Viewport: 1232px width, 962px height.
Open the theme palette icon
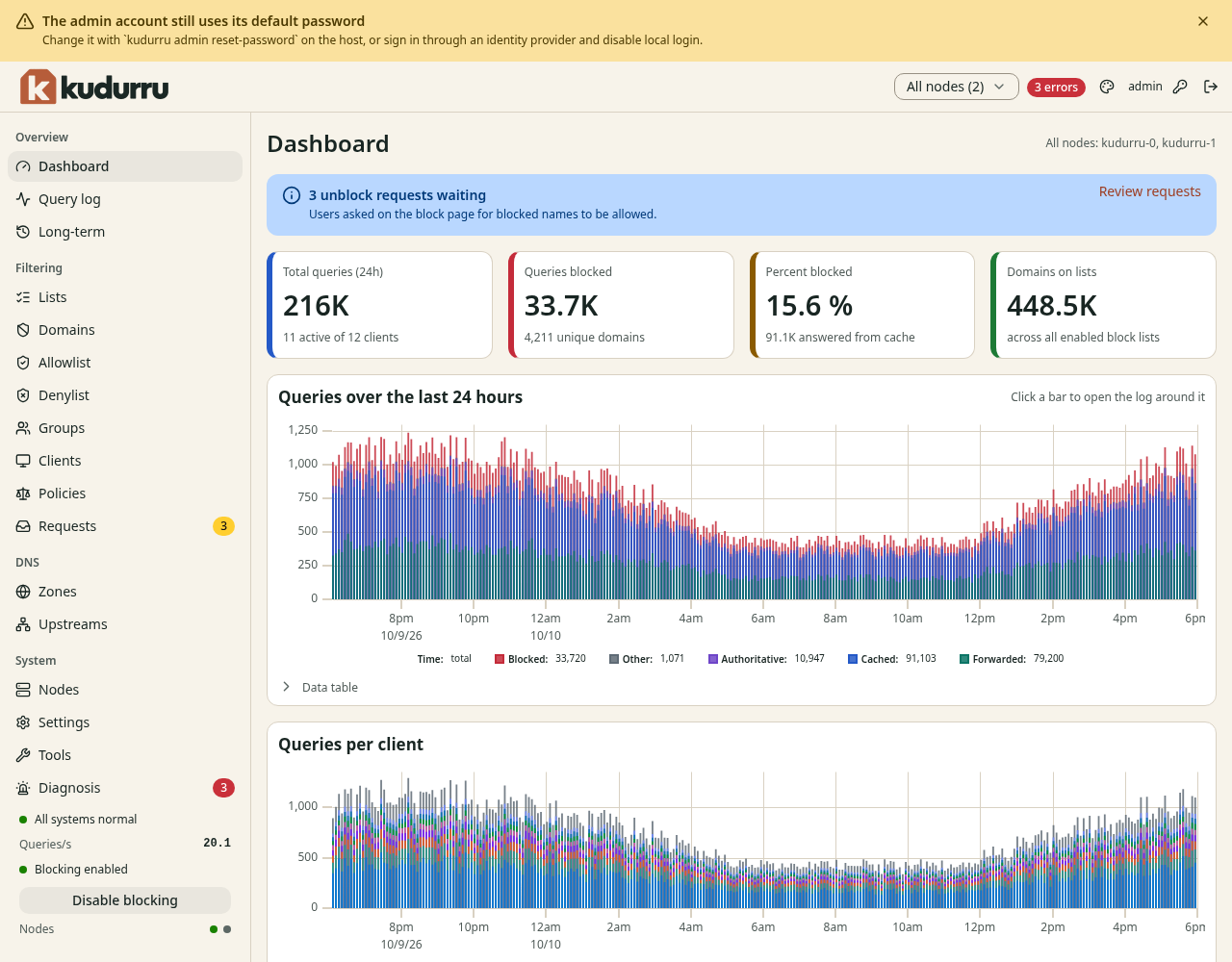coord(1107,87)
